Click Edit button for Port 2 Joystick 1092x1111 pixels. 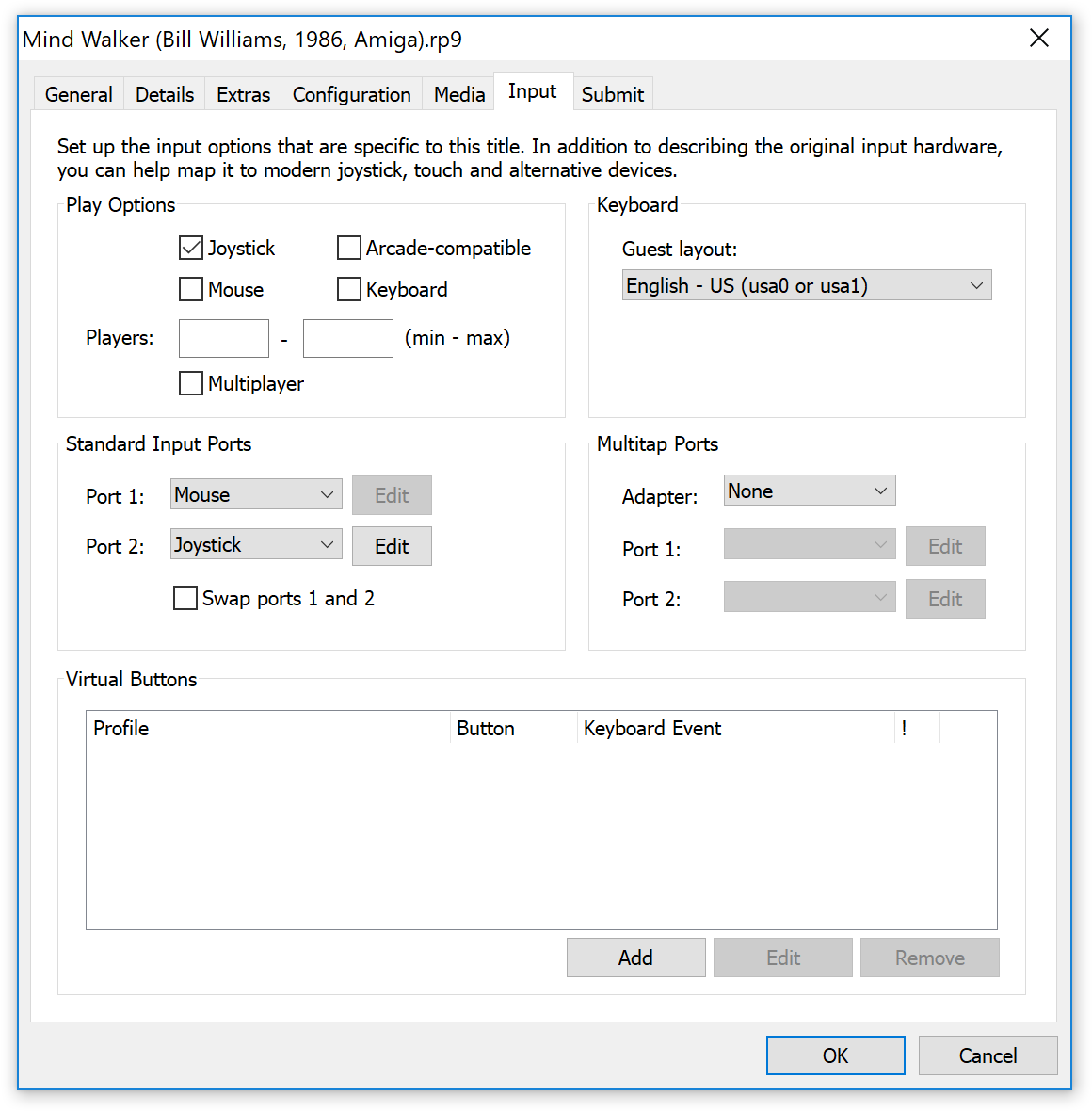pyautogui.click(x=392, y=546)
